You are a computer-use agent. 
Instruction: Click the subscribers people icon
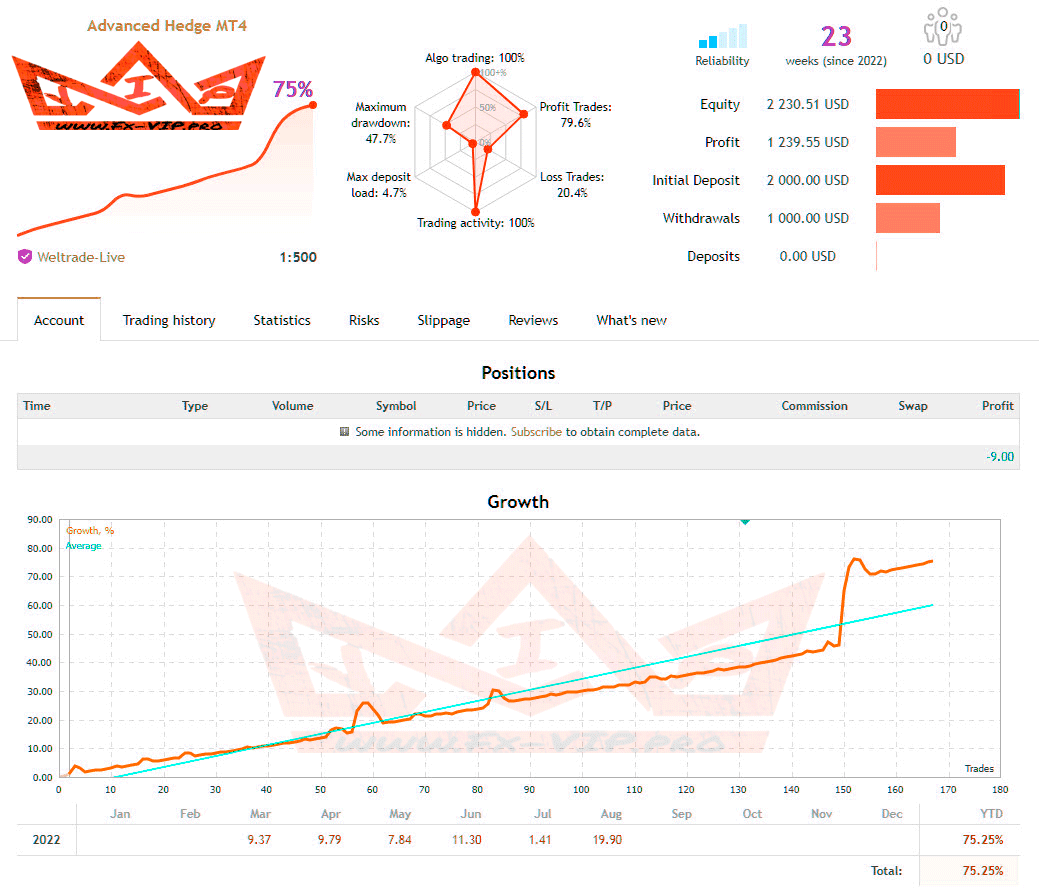[943, 26]
